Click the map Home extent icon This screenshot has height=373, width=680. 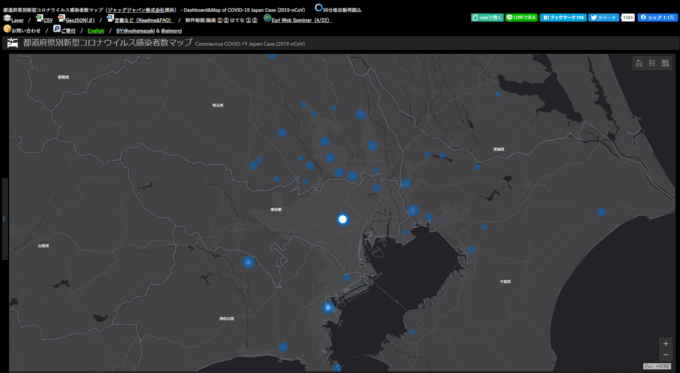639,63
